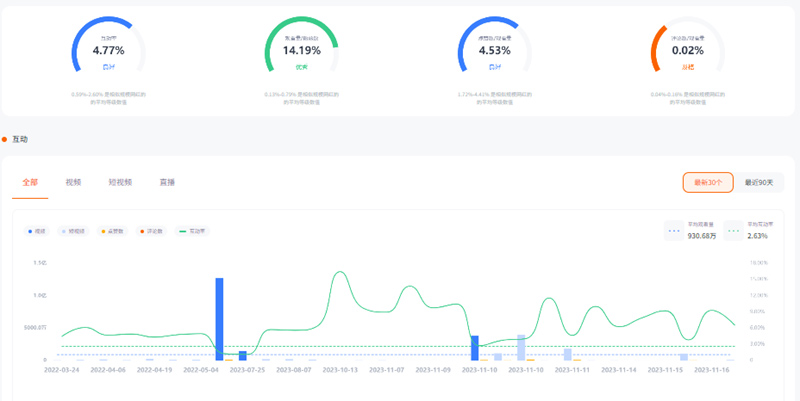Open the 短视频 tab
This screenshot has height=401, width=800.
(x=120, y=183)
